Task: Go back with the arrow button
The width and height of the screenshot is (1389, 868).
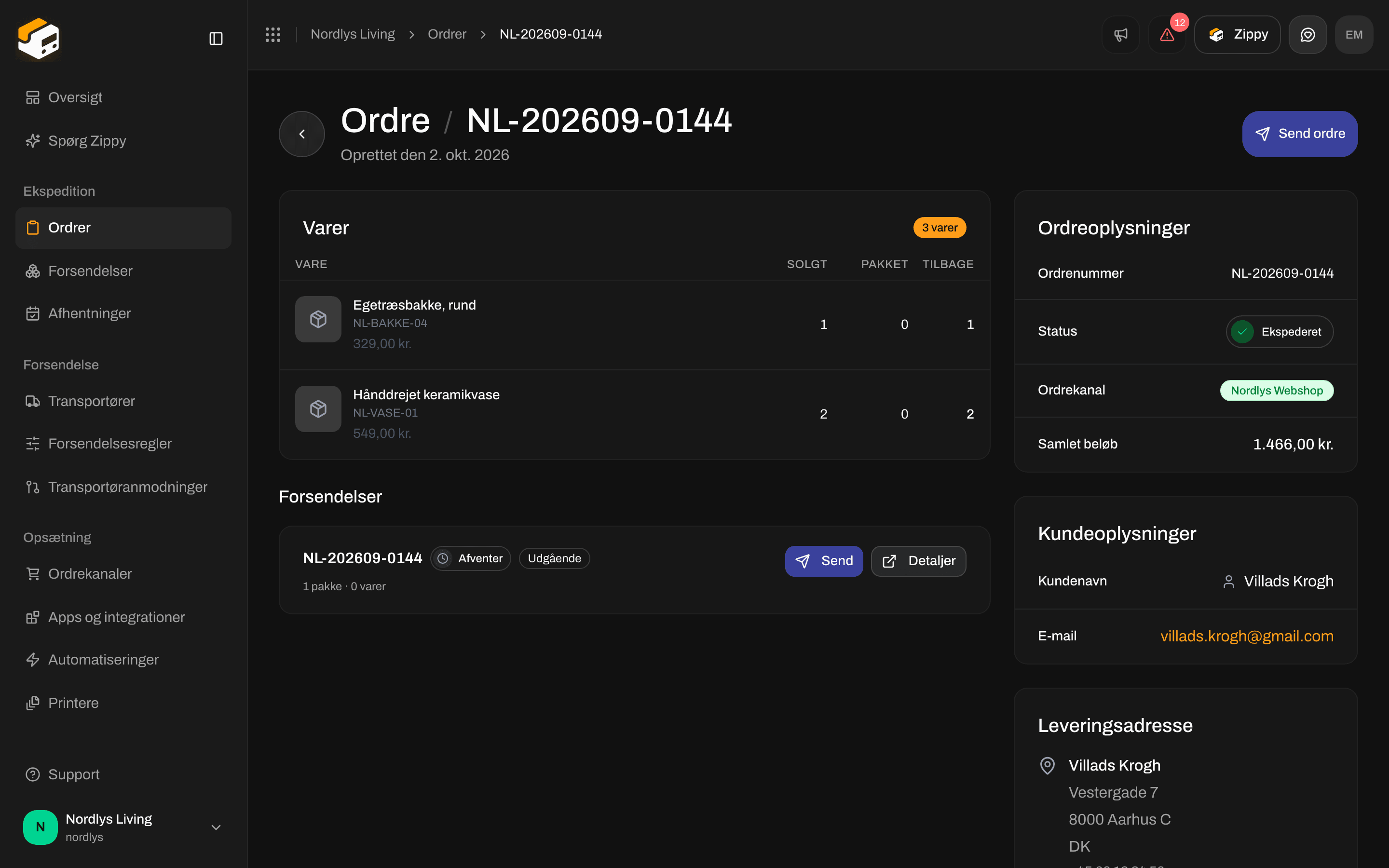Action: click(x=302, y=134)
